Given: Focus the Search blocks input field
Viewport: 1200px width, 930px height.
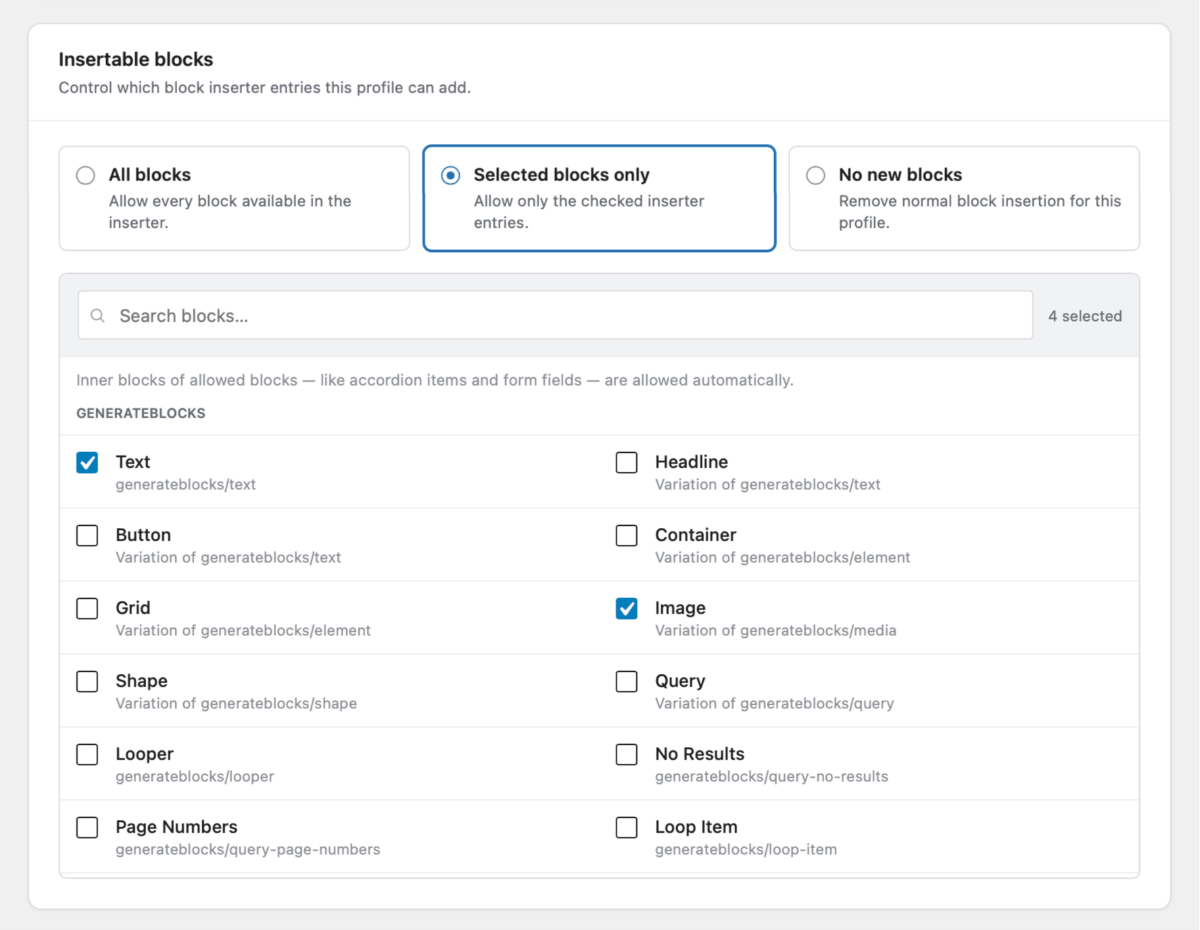Looking at the screenshot, I should [x=555, y=316].
